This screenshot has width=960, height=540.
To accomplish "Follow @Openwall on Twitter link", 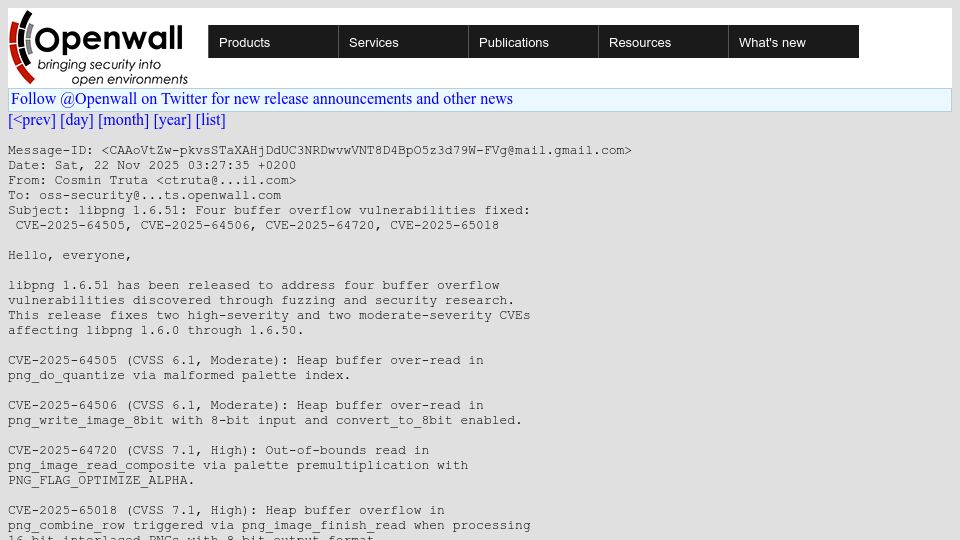I will coord(261,99).
